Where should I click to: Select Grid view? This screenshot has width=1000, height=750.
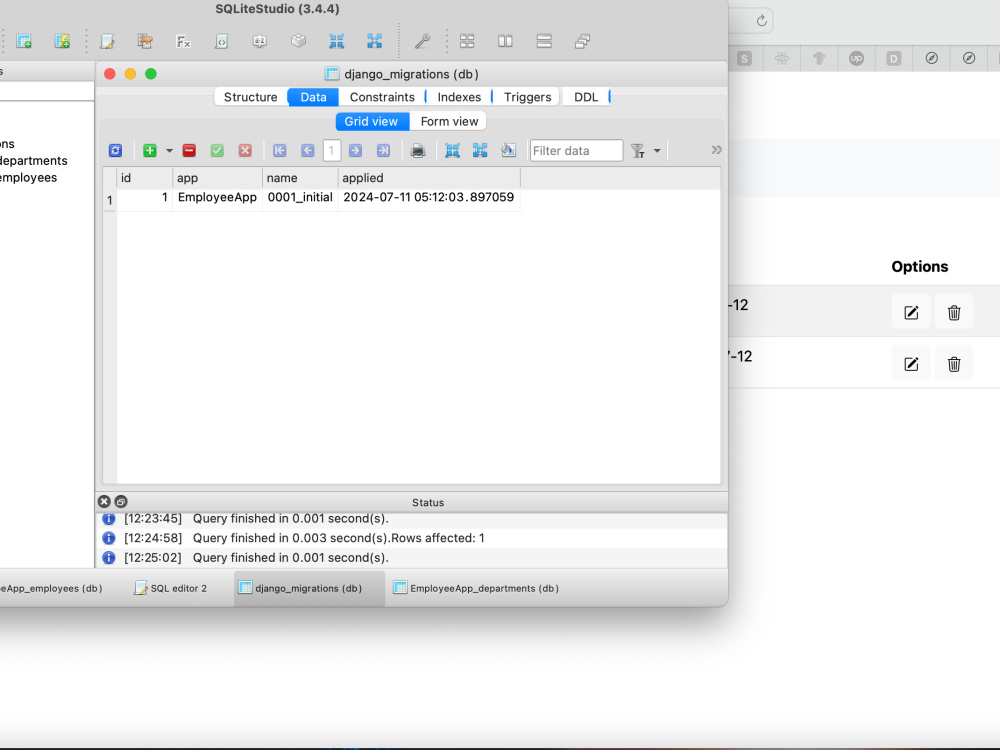coord(371,121)
